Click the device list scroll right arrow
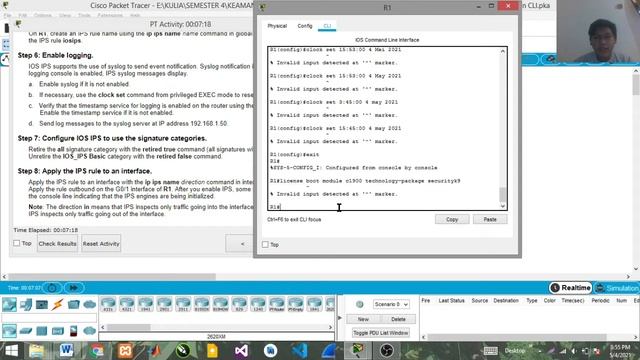This screenshot has width=640, height=360. tap(330, 327)
